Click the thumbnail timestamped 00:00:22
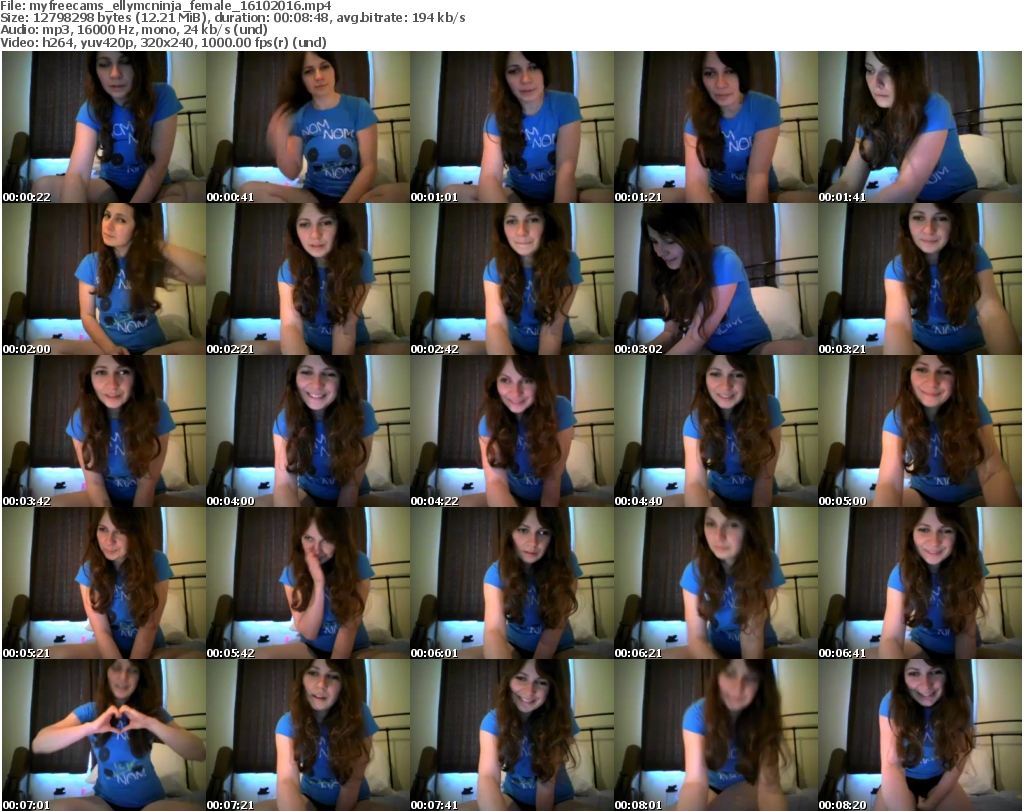 pyautogui.click(x=103, y=127)
